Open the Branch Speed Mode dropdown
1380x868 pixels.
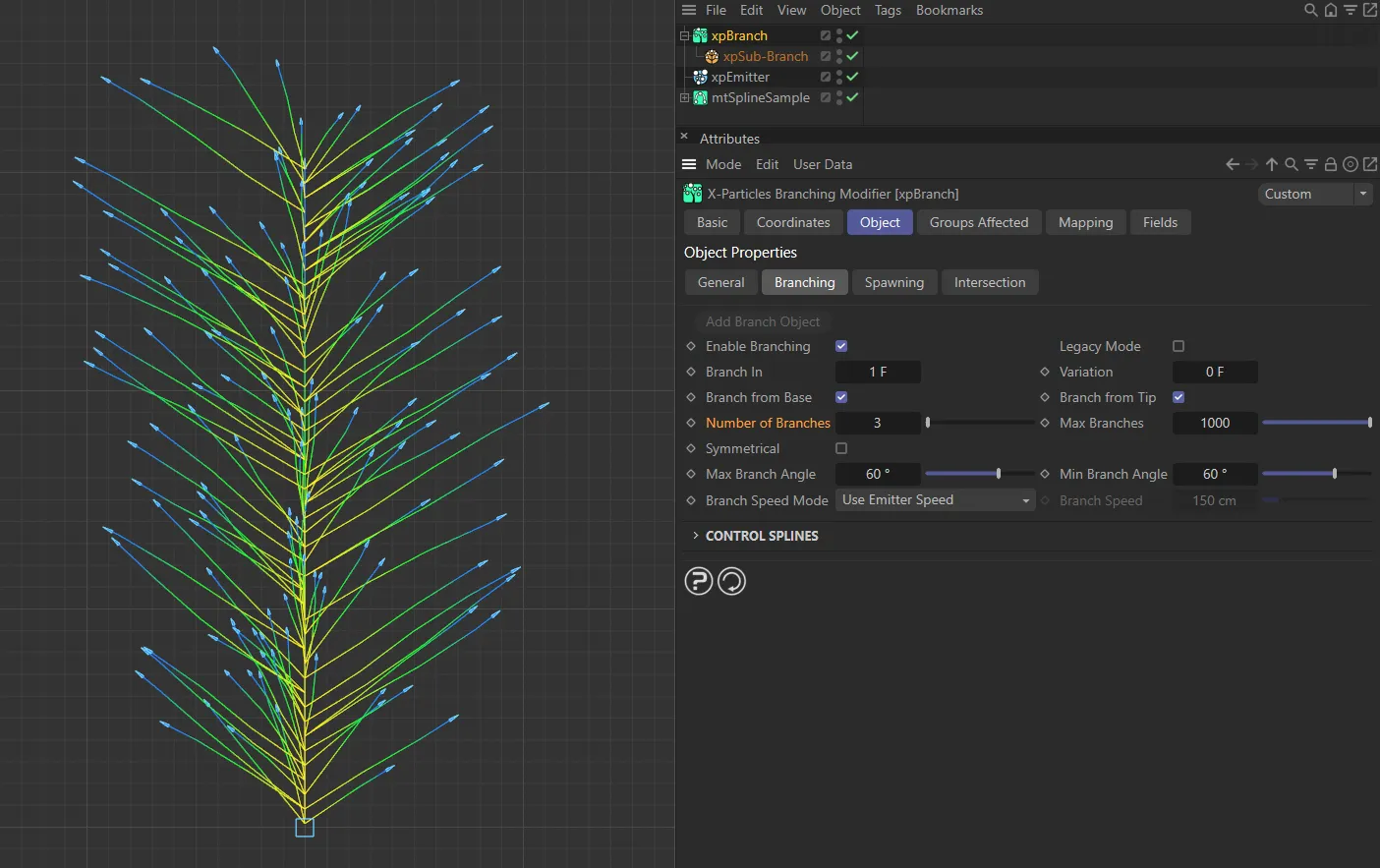pos(935,500)
